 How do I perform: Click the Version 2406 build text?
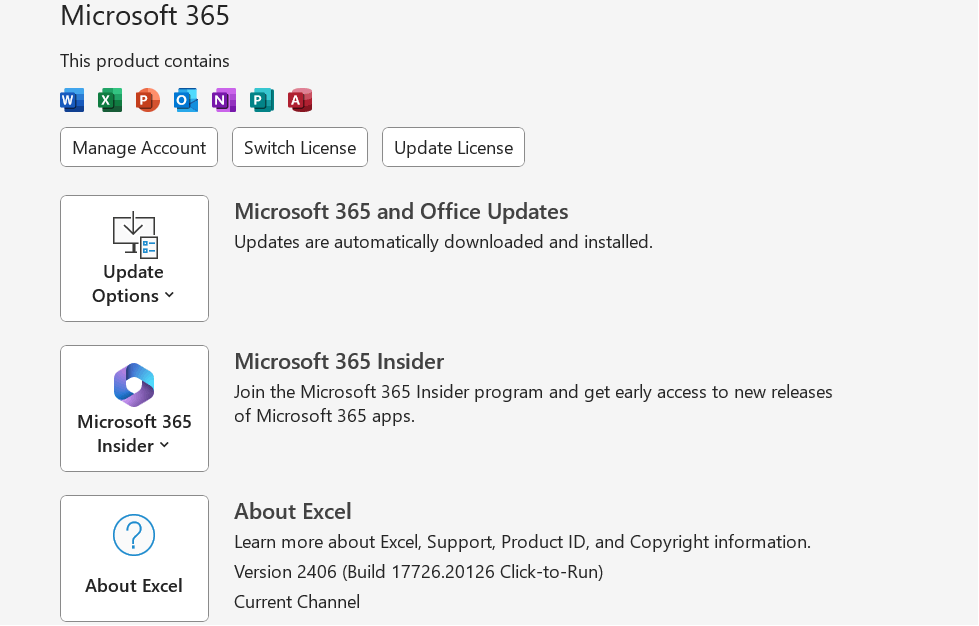click(418, 572)
